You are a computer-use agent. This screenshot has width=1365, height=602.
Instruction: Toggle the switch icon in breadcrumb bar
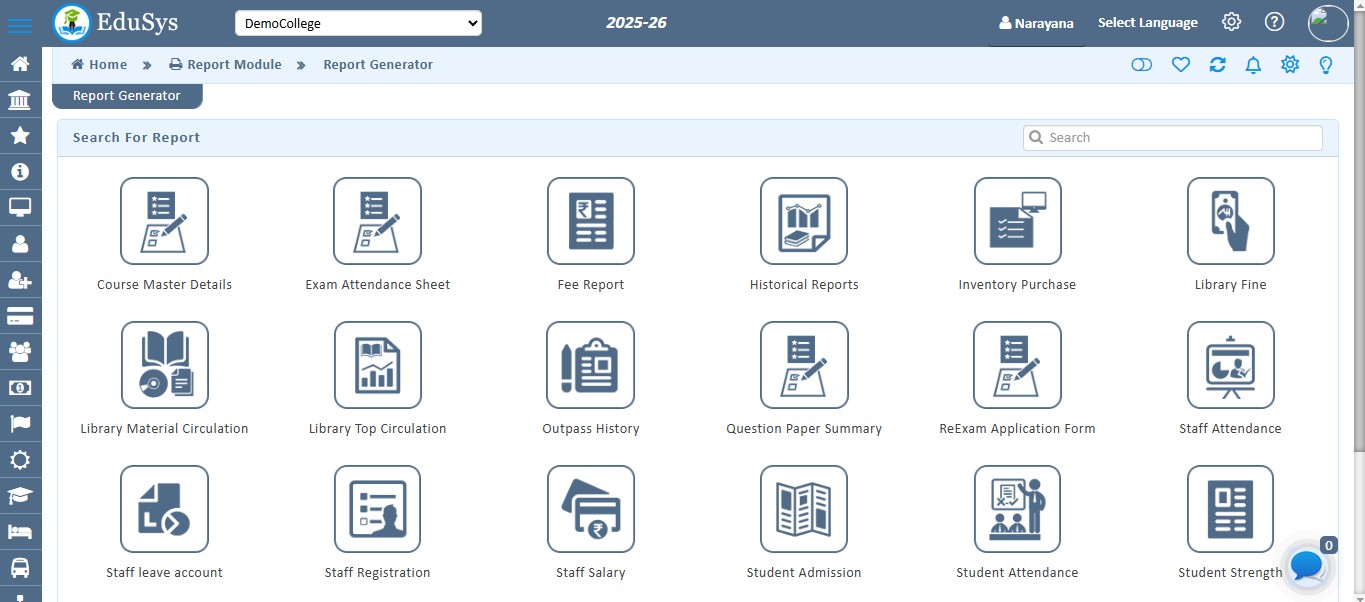click(x=1141, y=65)
